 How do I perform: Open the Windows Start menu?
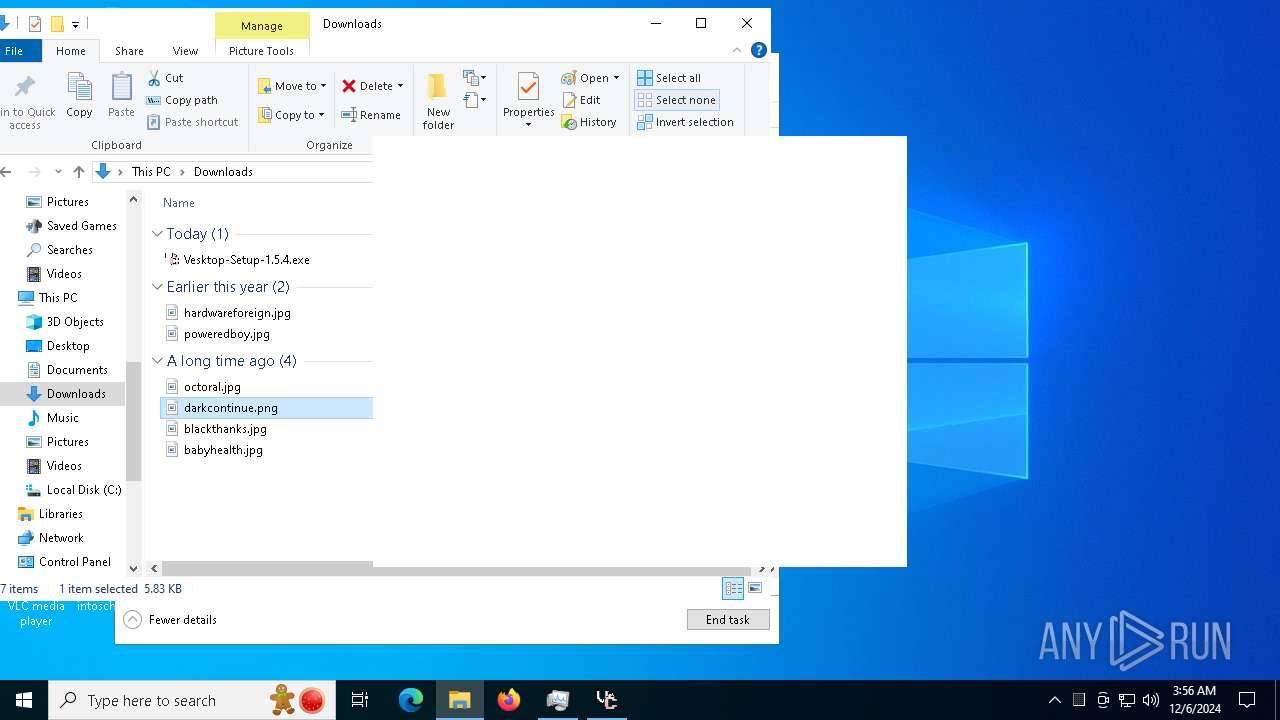(24, 700)
